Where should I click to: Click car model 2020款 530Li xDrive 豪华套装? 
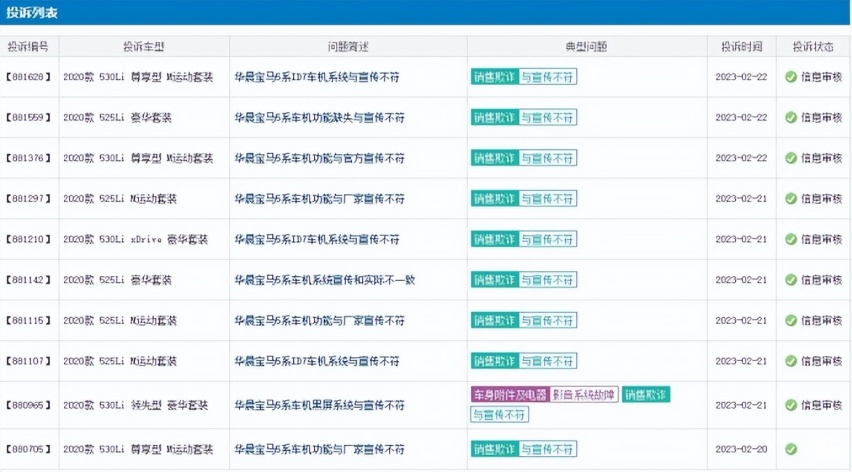[x=135, y=240]
